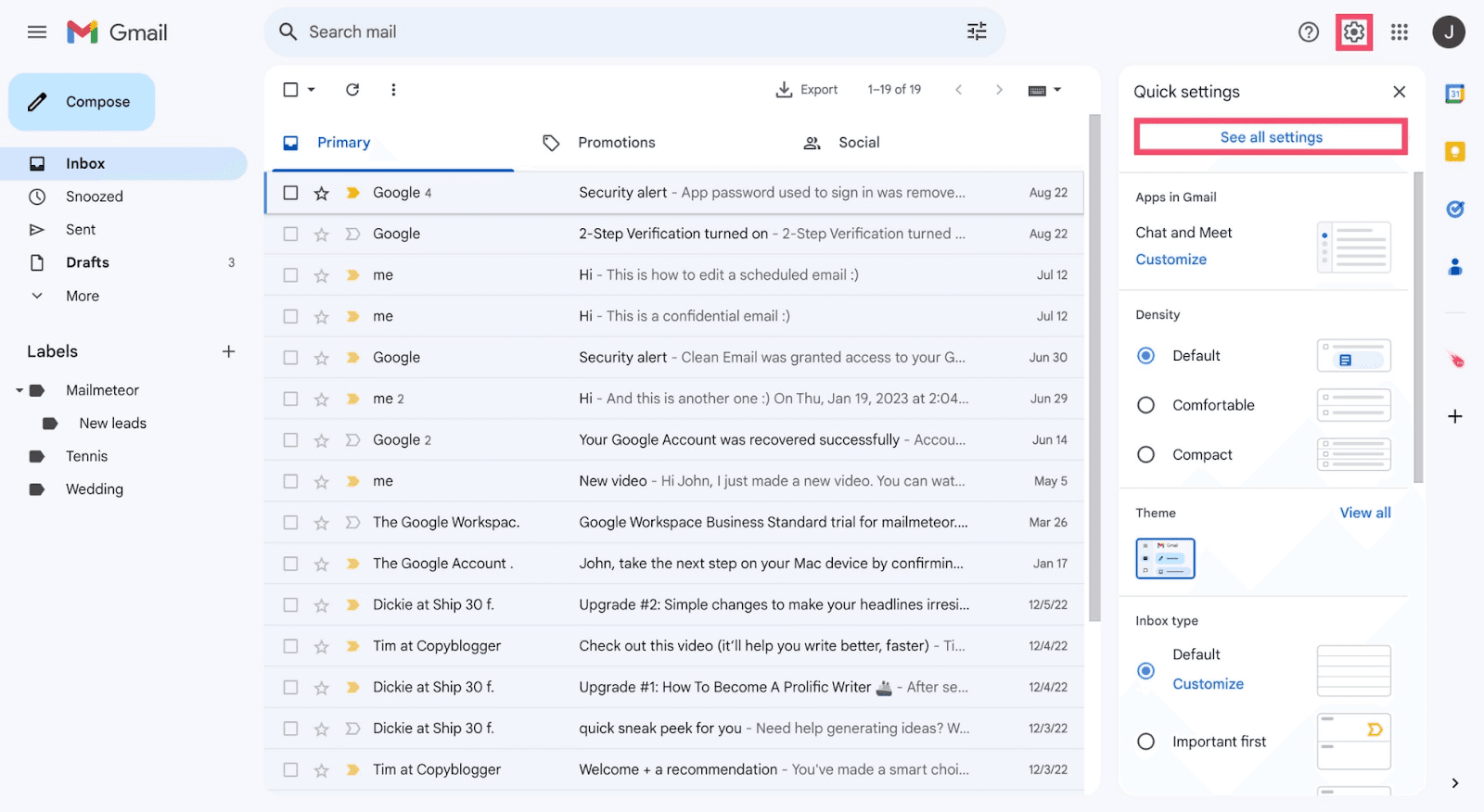
Task: Open the select-all checkbox dropdown arrow
Action: [312, 90]
